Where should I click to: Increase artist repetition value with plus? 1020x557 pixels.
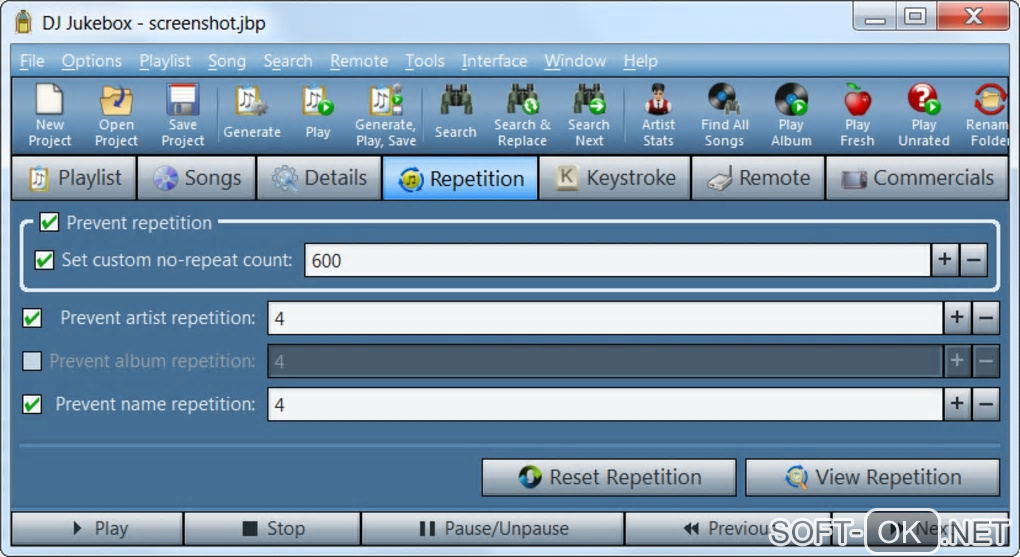[x=957, y=318]
